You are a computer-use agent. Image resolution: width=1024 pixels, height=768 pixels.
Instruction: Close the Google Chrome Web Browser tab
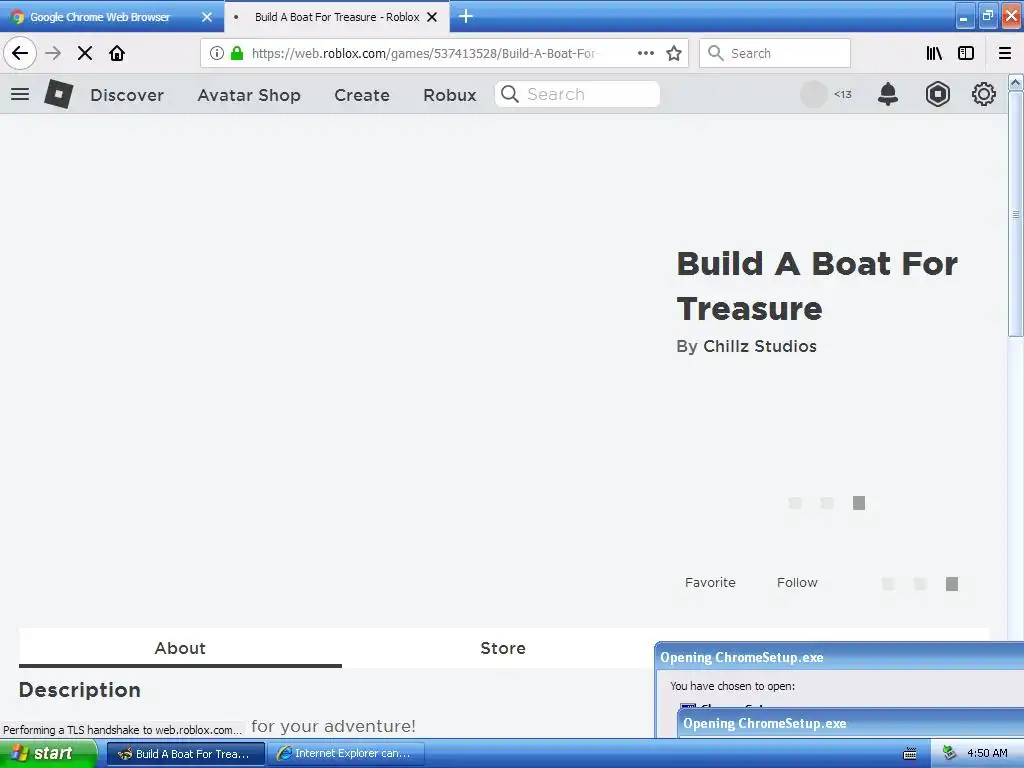tap(207, 17)
